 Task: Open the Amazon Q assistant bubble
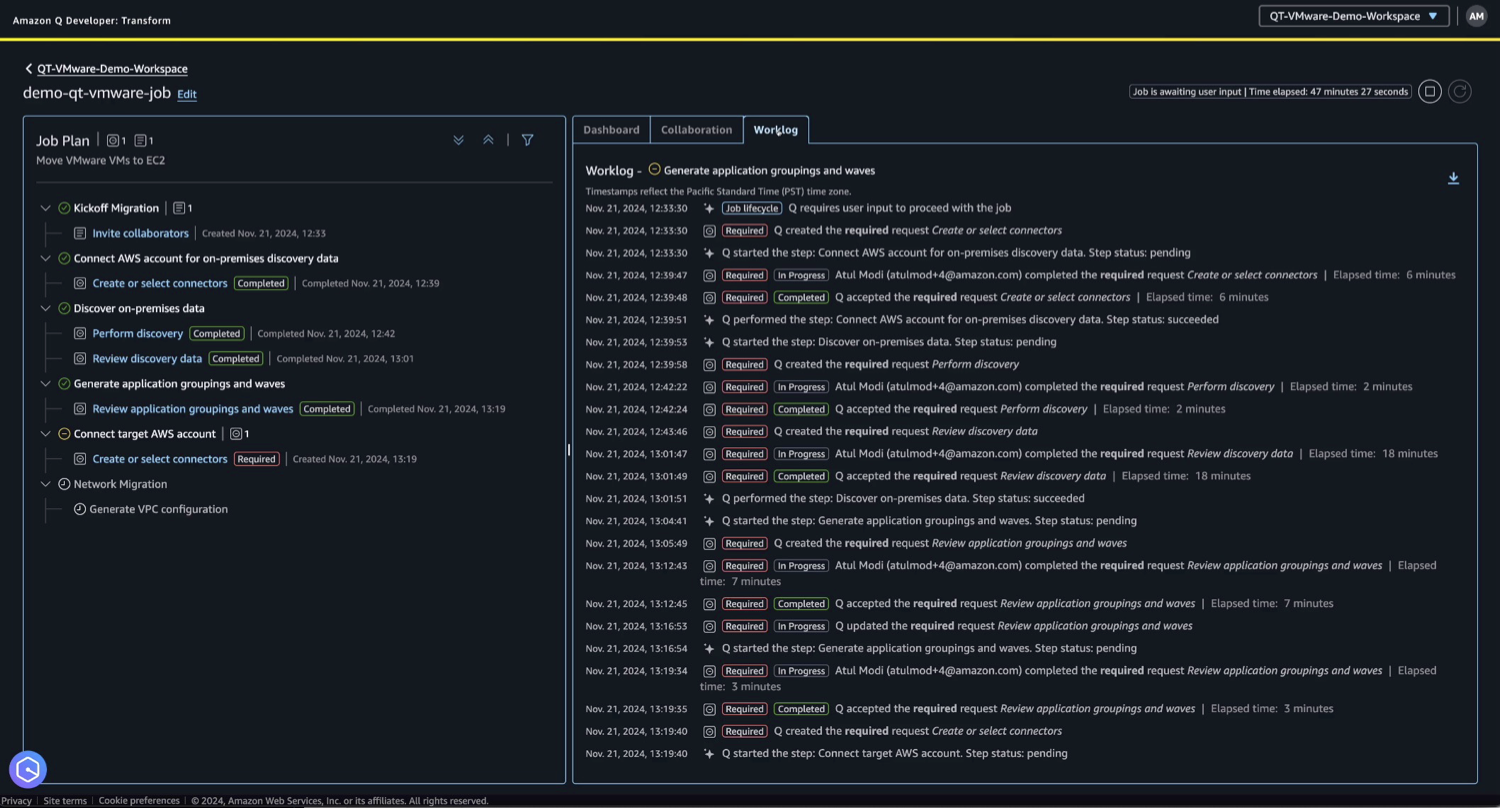coord(27,769)
